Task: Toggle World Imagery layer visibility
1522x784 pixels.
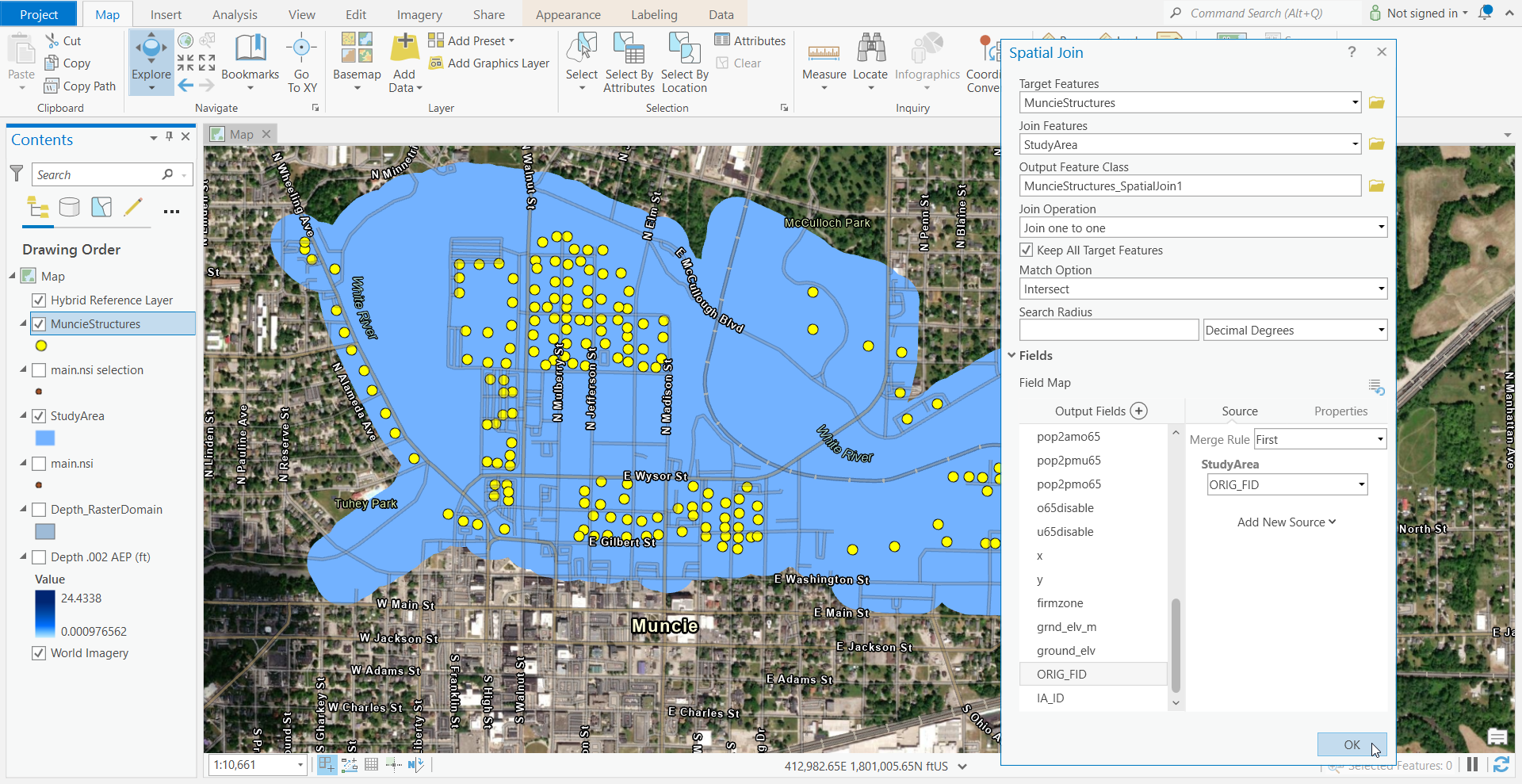Action: pyautogui.click(x=39, y=653)
